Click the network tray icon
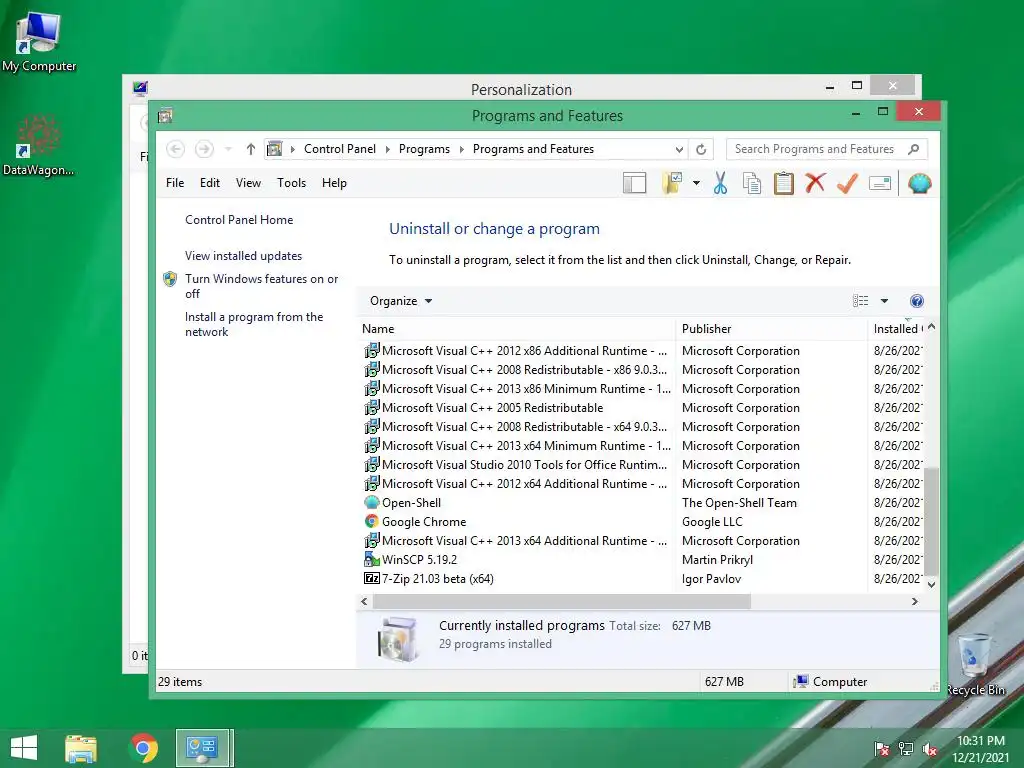 tap(906, 749)
